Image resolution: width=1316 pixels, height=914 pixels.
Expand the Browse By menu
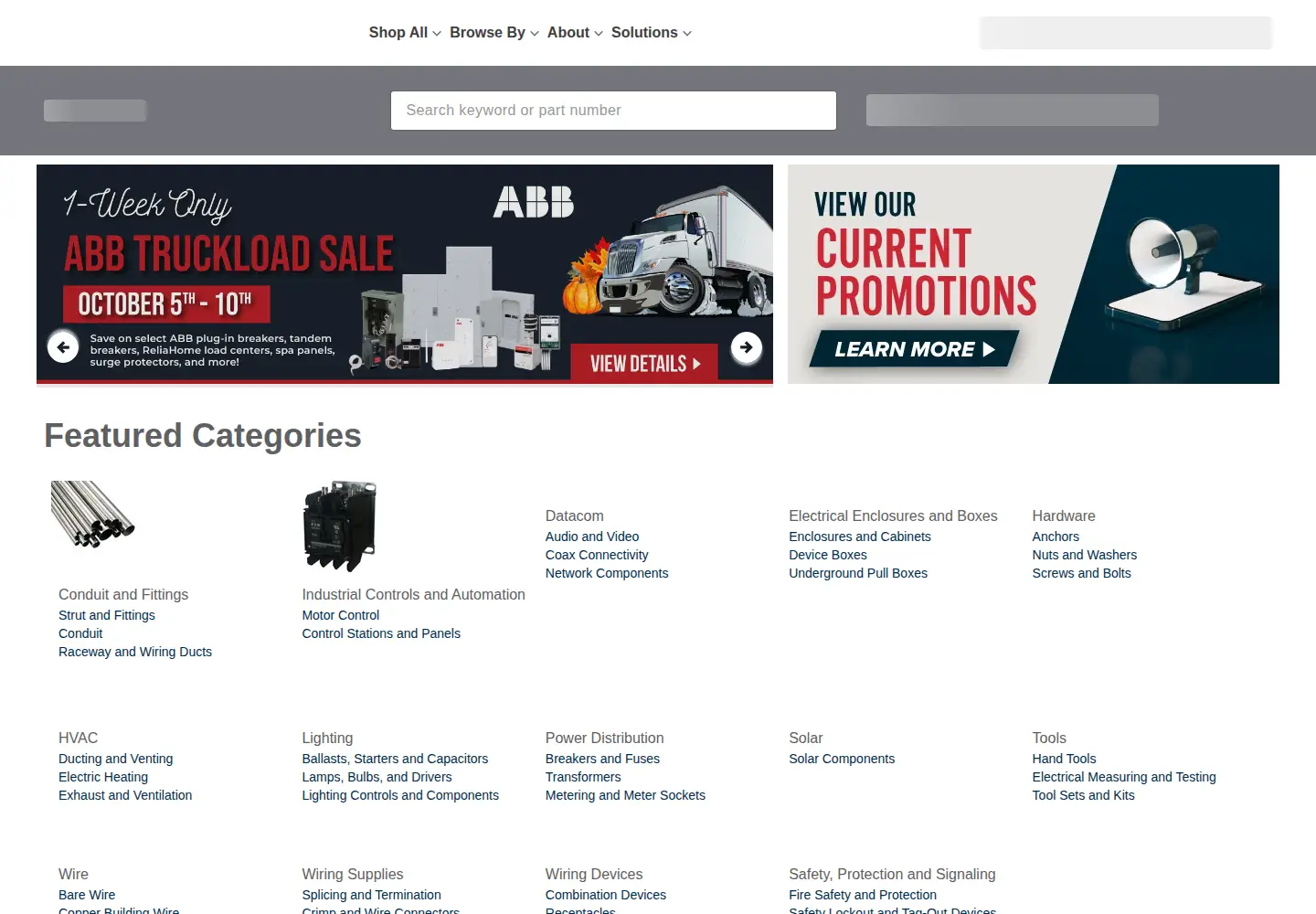click(494, 33)
